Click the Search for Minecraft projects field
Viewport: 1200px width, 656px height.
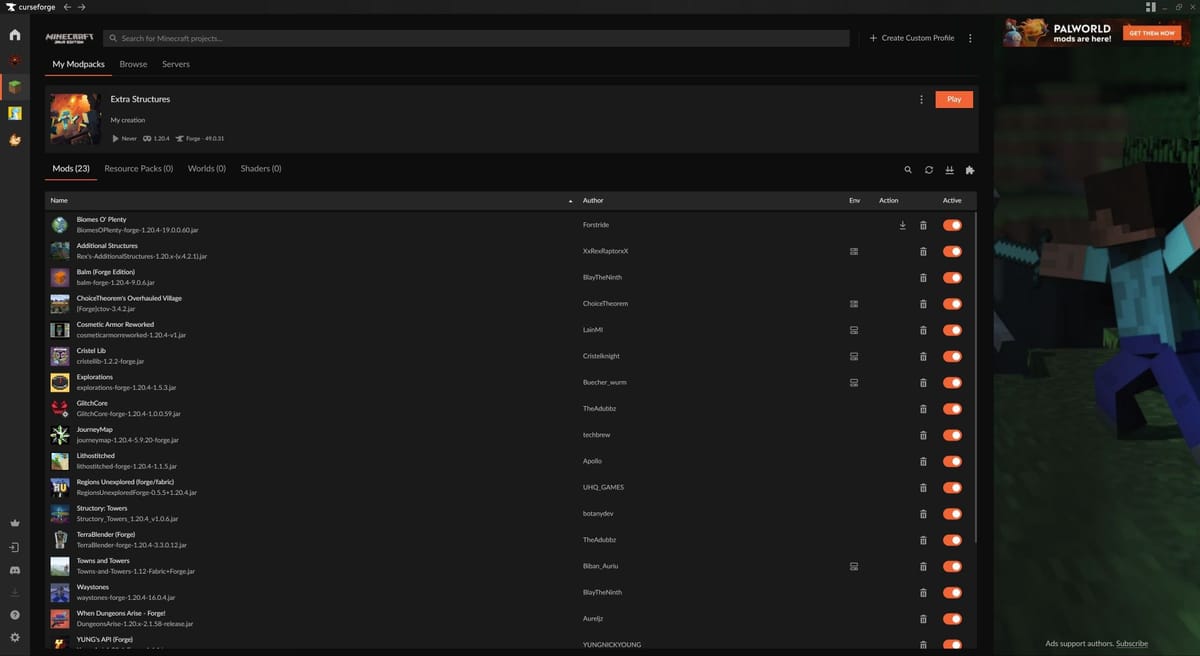pos(480,38)
